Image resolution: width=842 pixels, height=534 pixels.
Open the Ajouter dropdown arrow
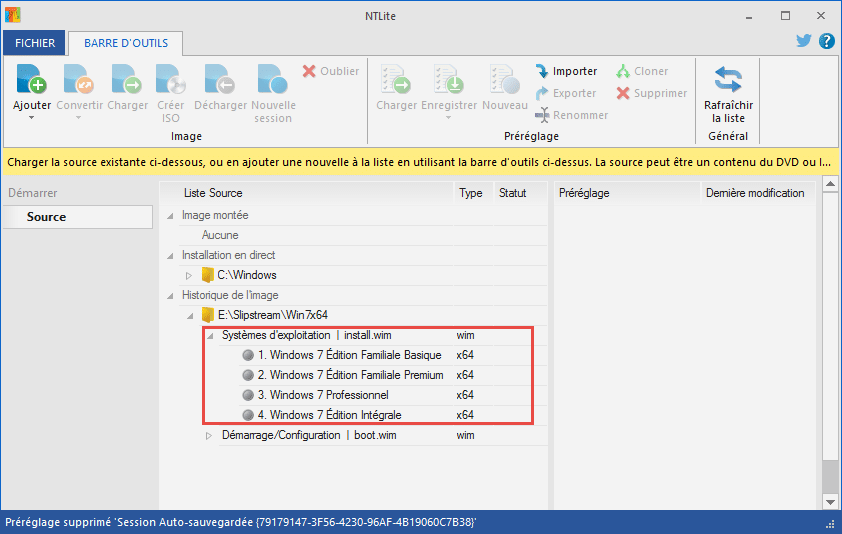tap(31, 118)
